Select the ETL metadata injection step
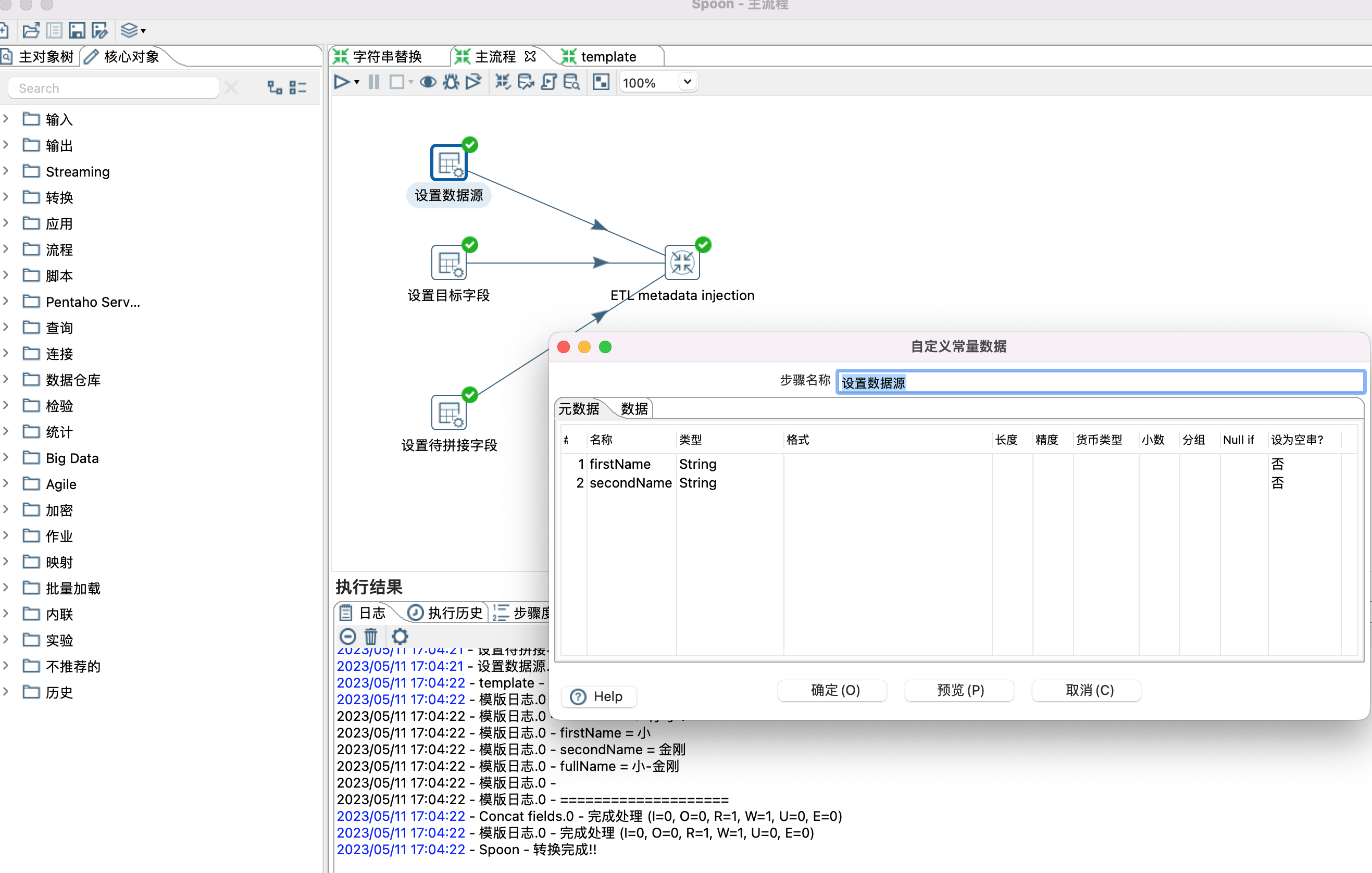 coord(682,263)
